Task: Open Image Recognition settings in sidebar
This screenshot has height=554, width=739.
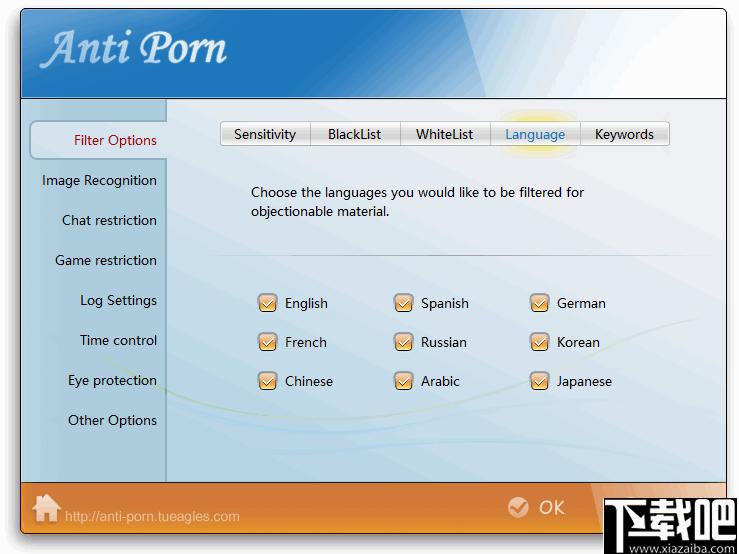Action: 99,181
